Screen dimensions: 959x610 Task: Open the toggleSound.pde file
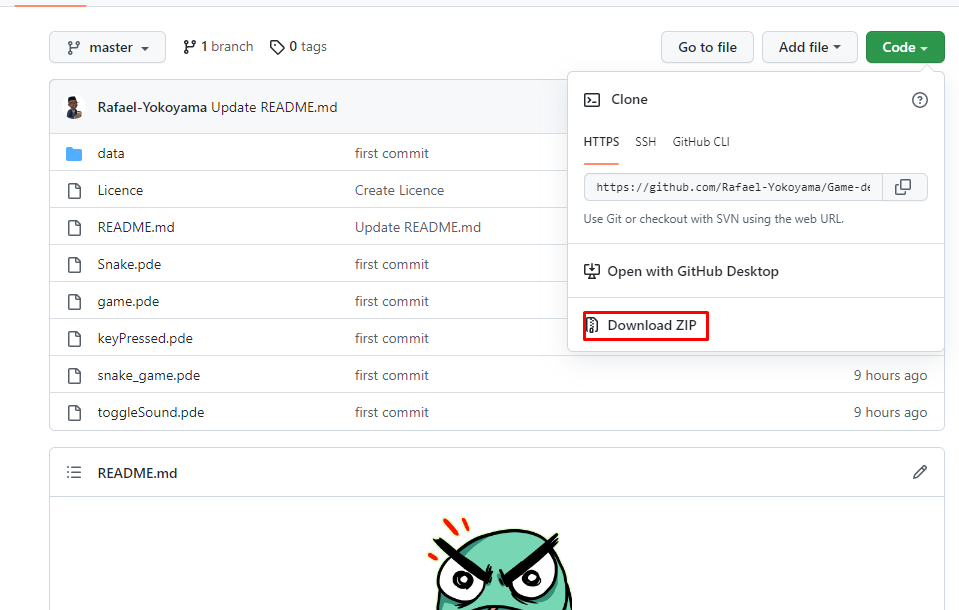pos(150,412)
